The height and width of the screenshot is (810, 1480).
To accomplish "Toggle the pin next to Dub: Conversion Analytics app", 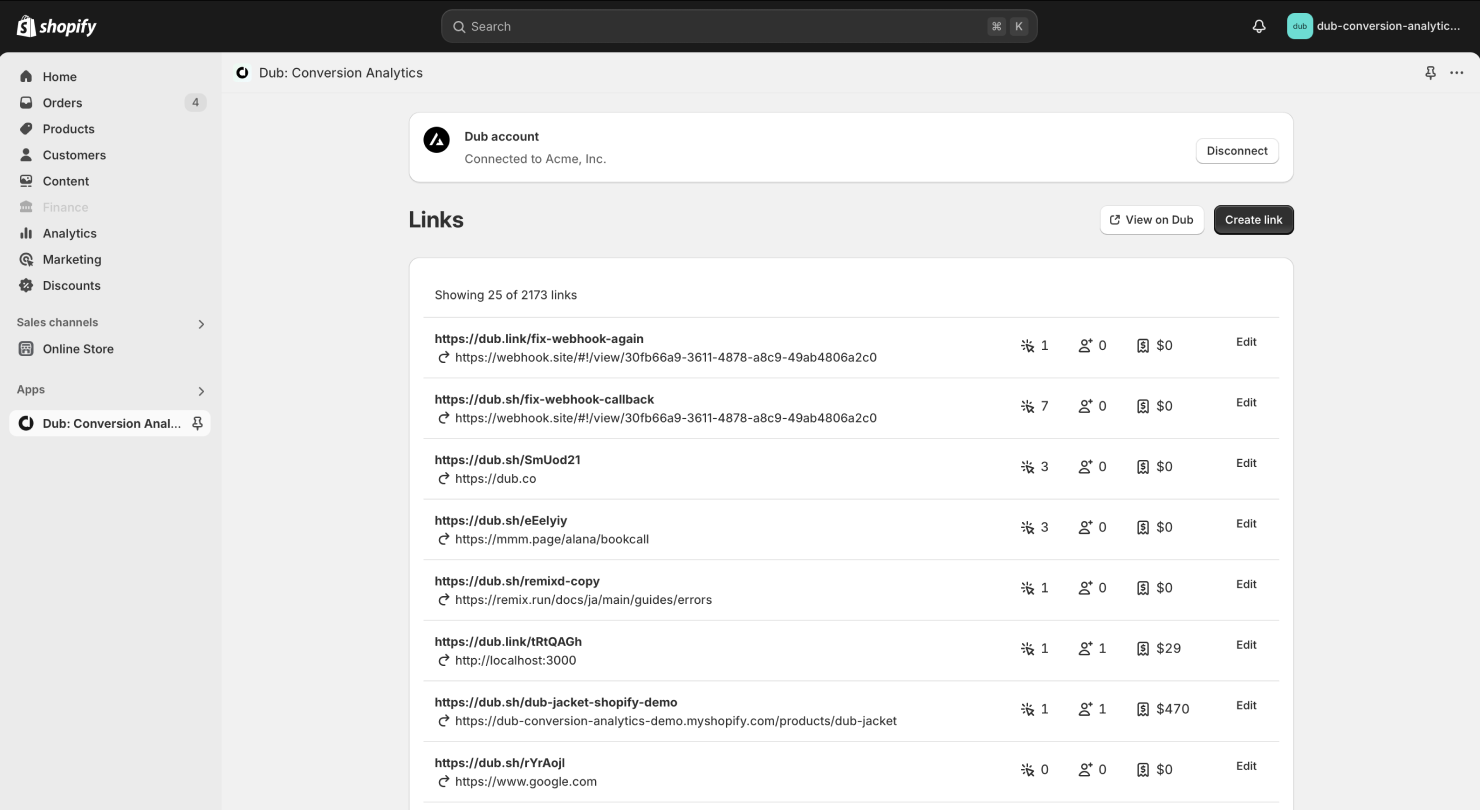I will (x=196, y=423).
